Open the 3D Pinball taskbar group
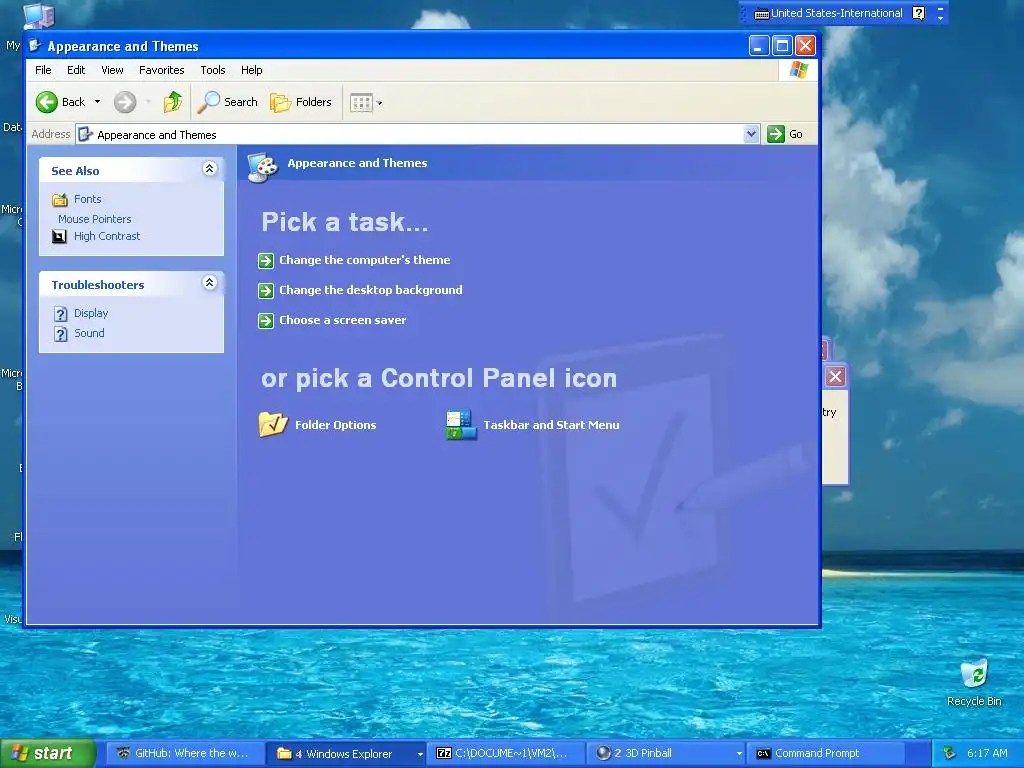Image resolution: width=1024 pixels, height=768 pixels. coord(667,754)
